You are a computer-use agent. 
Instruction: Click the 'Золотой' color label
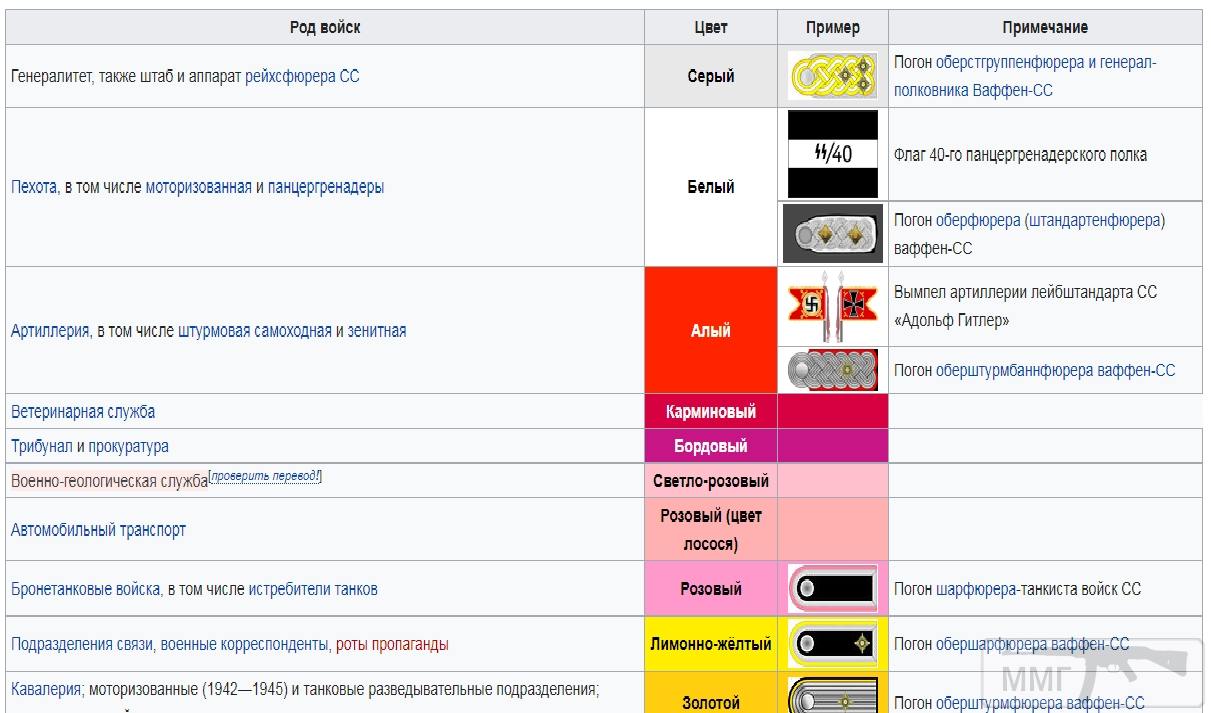pos(711,703)
